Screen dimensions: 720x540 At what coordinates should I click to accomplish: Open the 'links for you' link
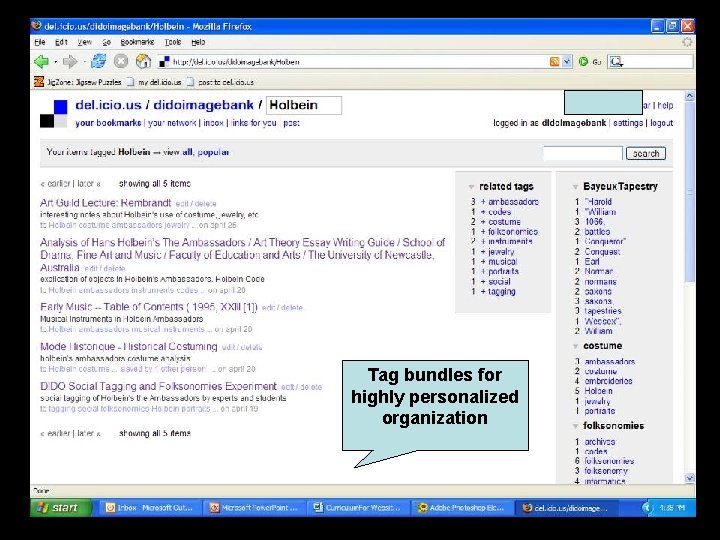[x=254, y=123]
